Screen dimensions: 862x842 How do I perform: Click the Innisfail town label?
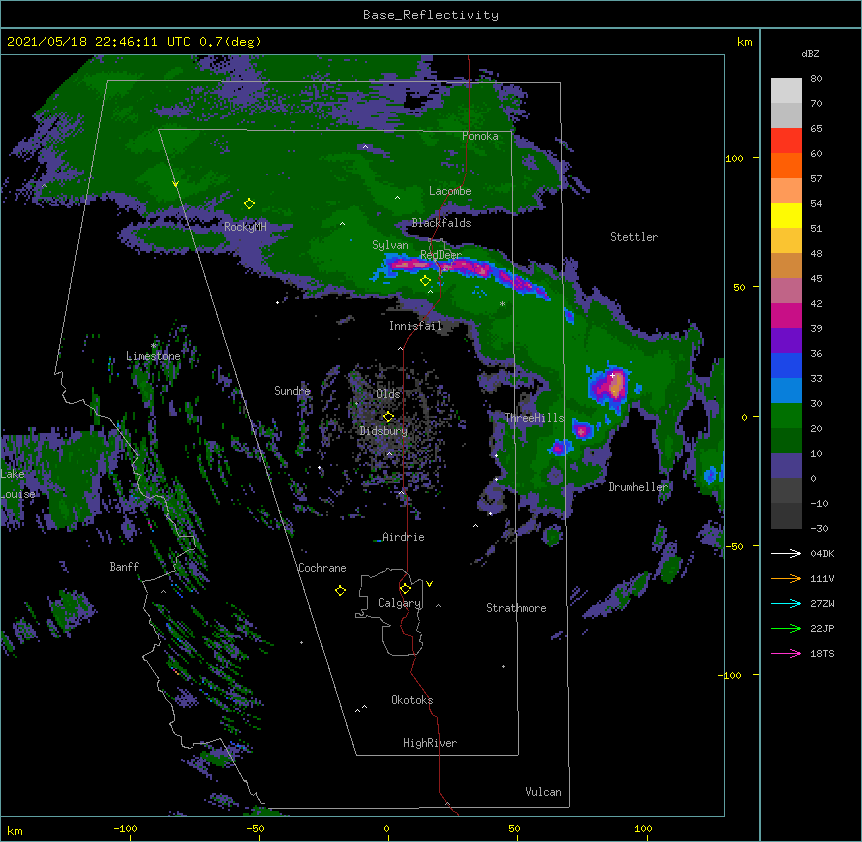click(x=416, y=326)
